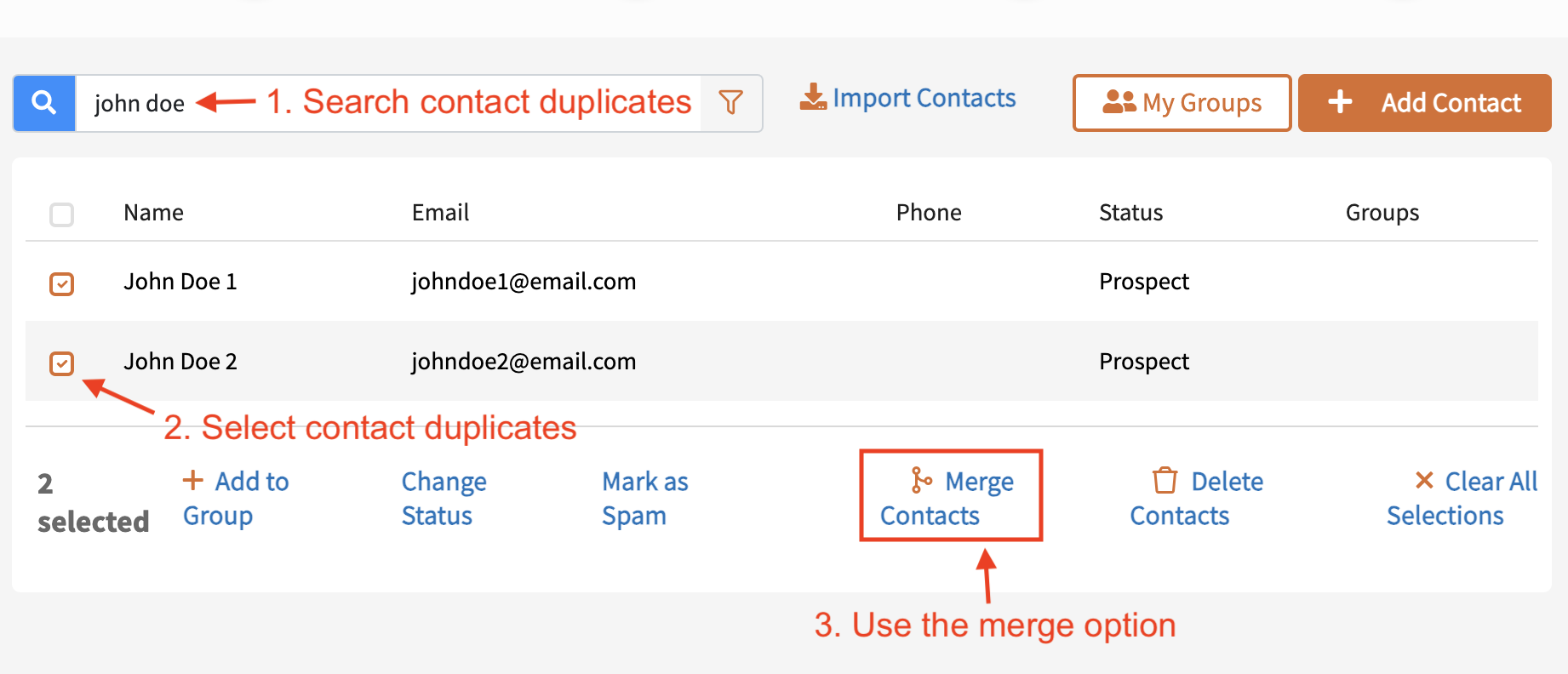Click the Merge Contacts branch icon
Image resolution: width=1568 pixels, height=674 pixels.
921,480
